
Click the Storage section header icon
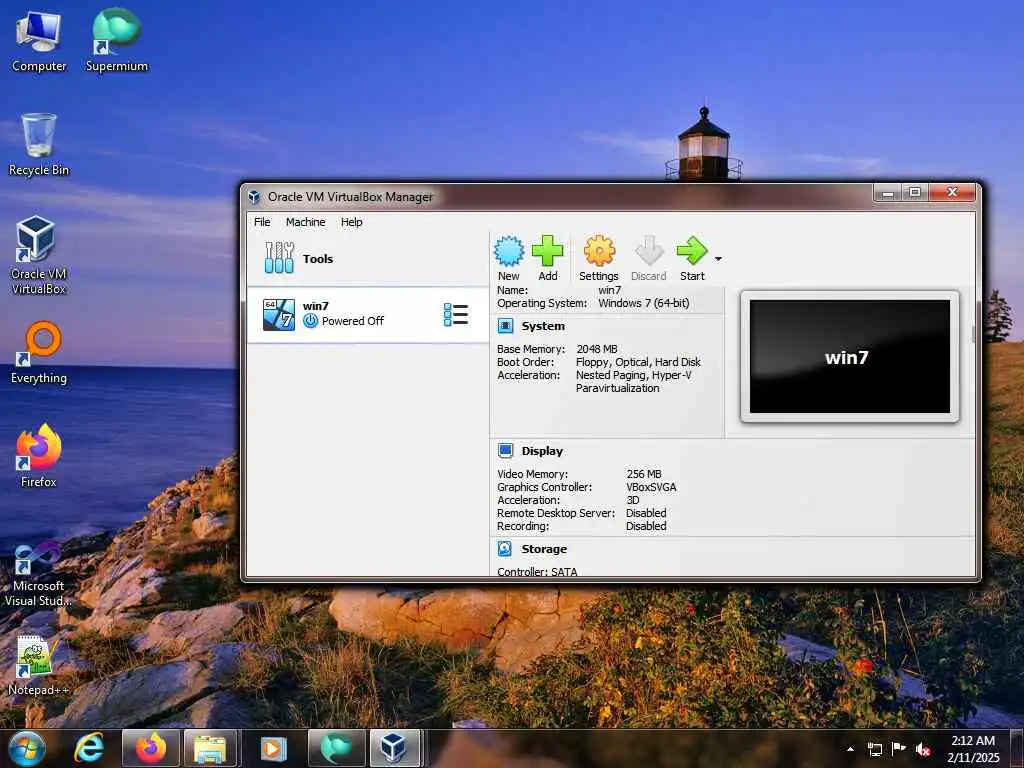[x=505, y=549]
